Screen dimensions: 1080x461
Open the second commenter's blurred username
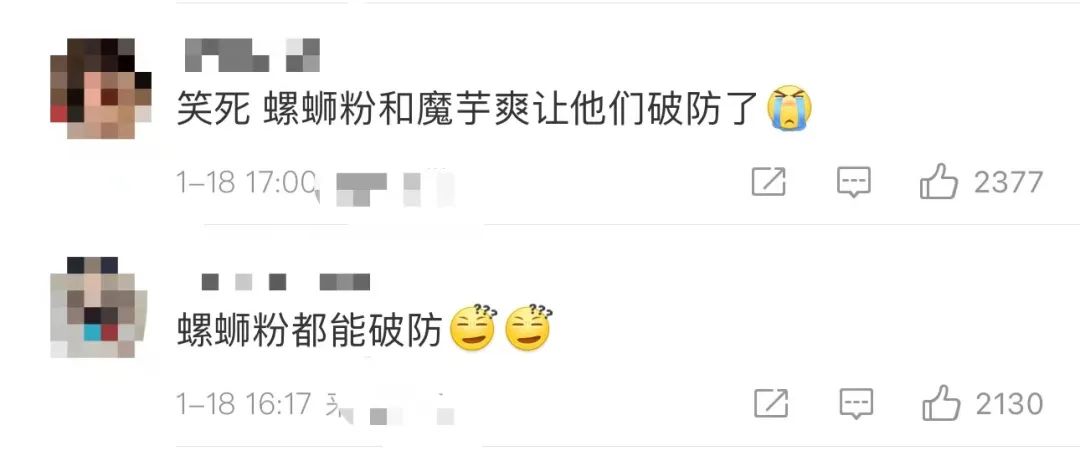coord(286,282)
